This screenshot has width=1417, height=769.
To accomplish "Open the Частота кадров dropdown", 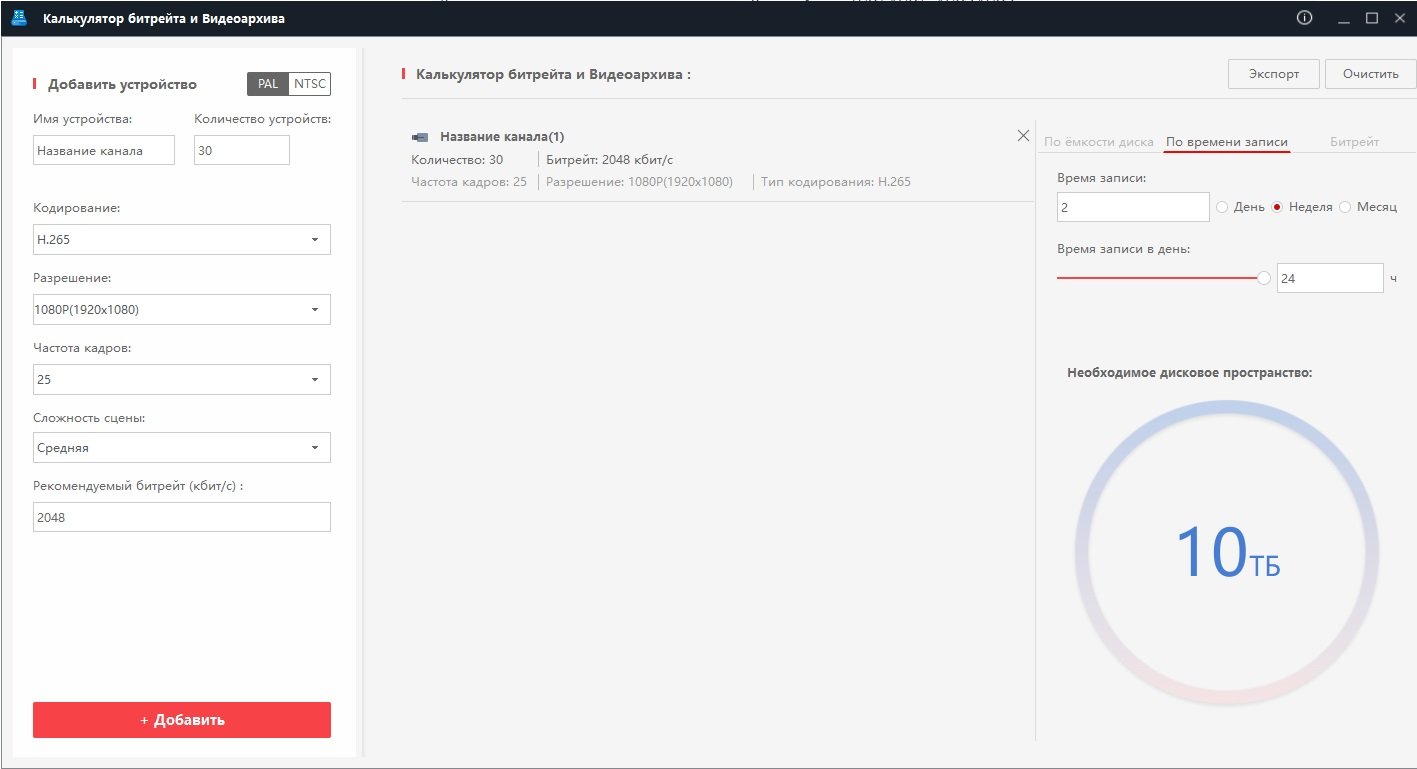I will point(182,380).
